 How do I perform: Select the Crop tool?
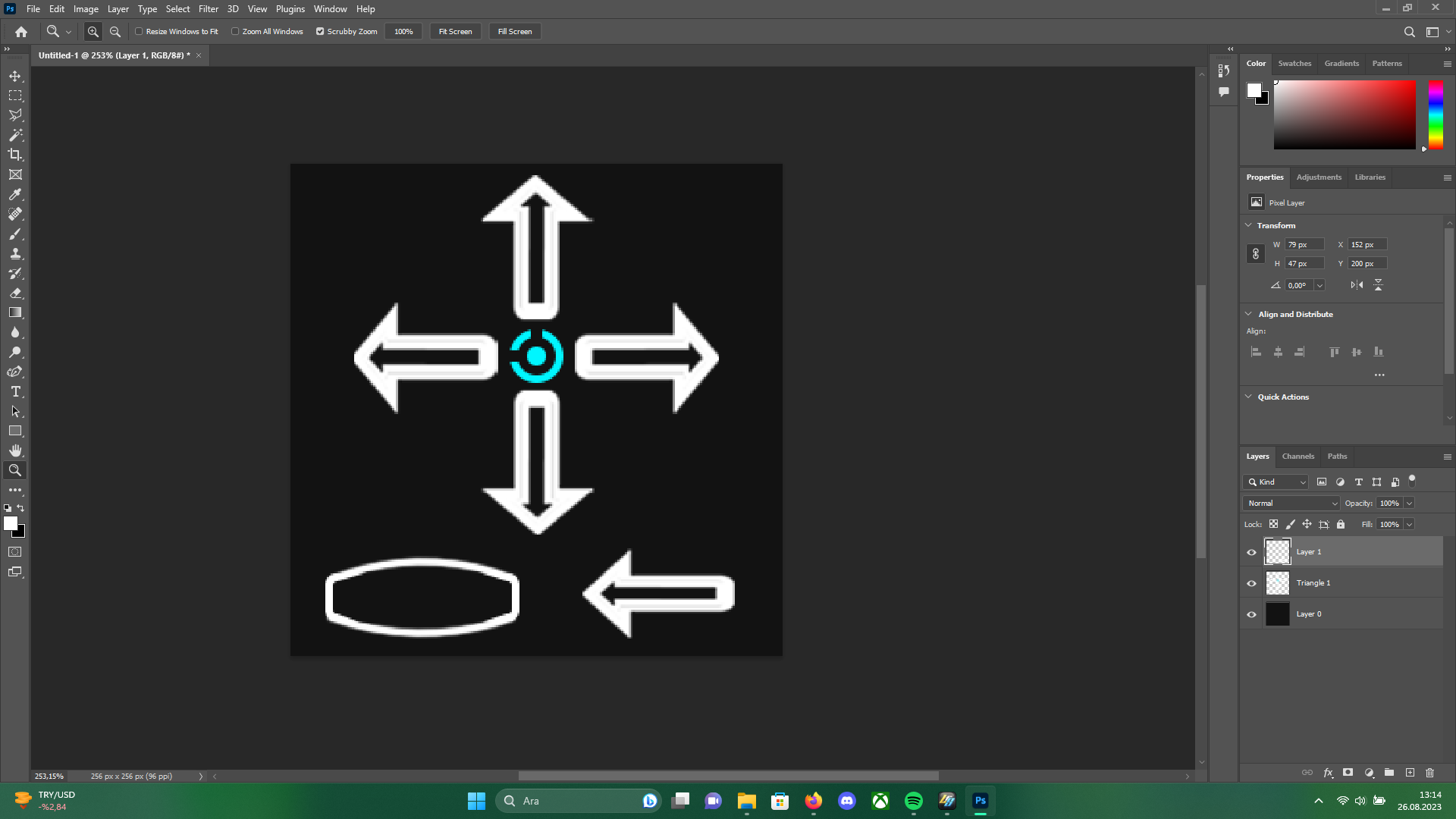point(15,155)
